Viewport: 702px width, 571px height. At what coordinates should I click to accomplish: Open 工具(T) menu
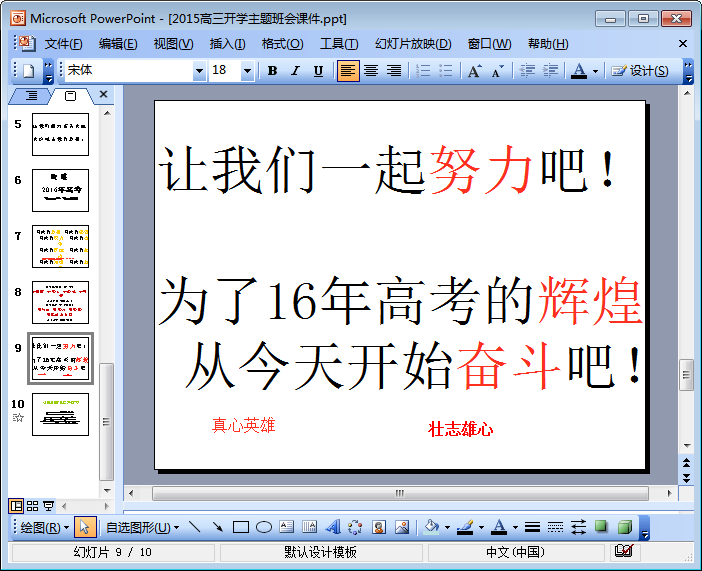[339, 44]
